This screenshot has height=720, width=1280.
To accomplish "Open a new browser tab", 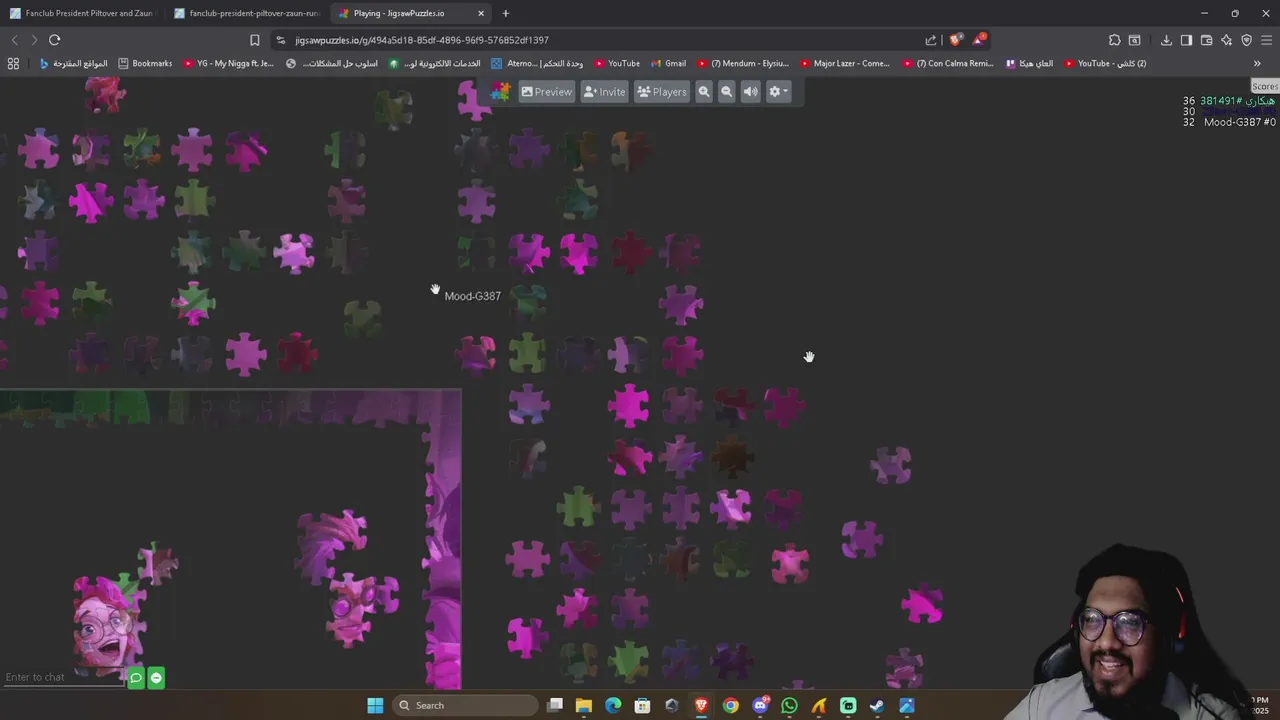I will click(x=505, y=13).
